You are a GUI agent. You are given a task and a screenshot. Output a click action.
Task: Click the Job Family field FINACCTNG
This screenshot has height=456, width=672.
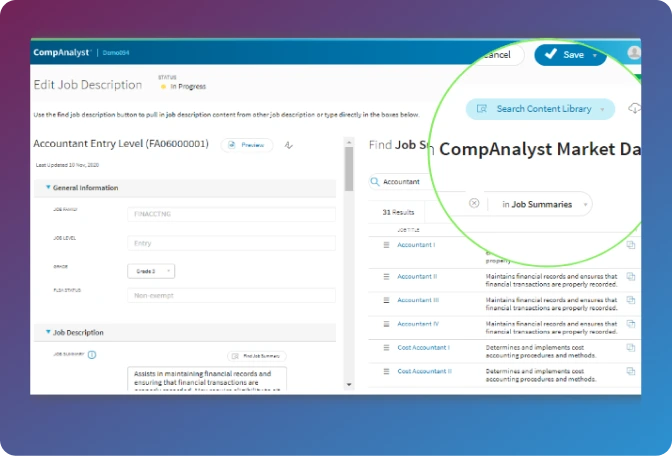[x=231, y=214]
